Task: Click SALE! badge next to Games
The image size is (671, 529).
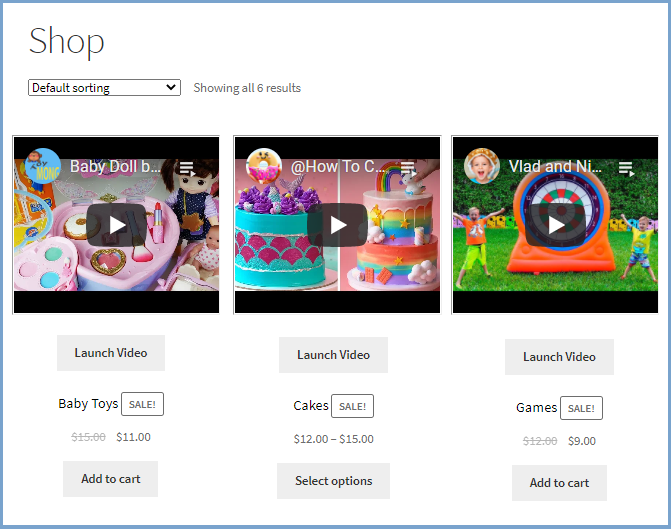Action: (581, 408)
